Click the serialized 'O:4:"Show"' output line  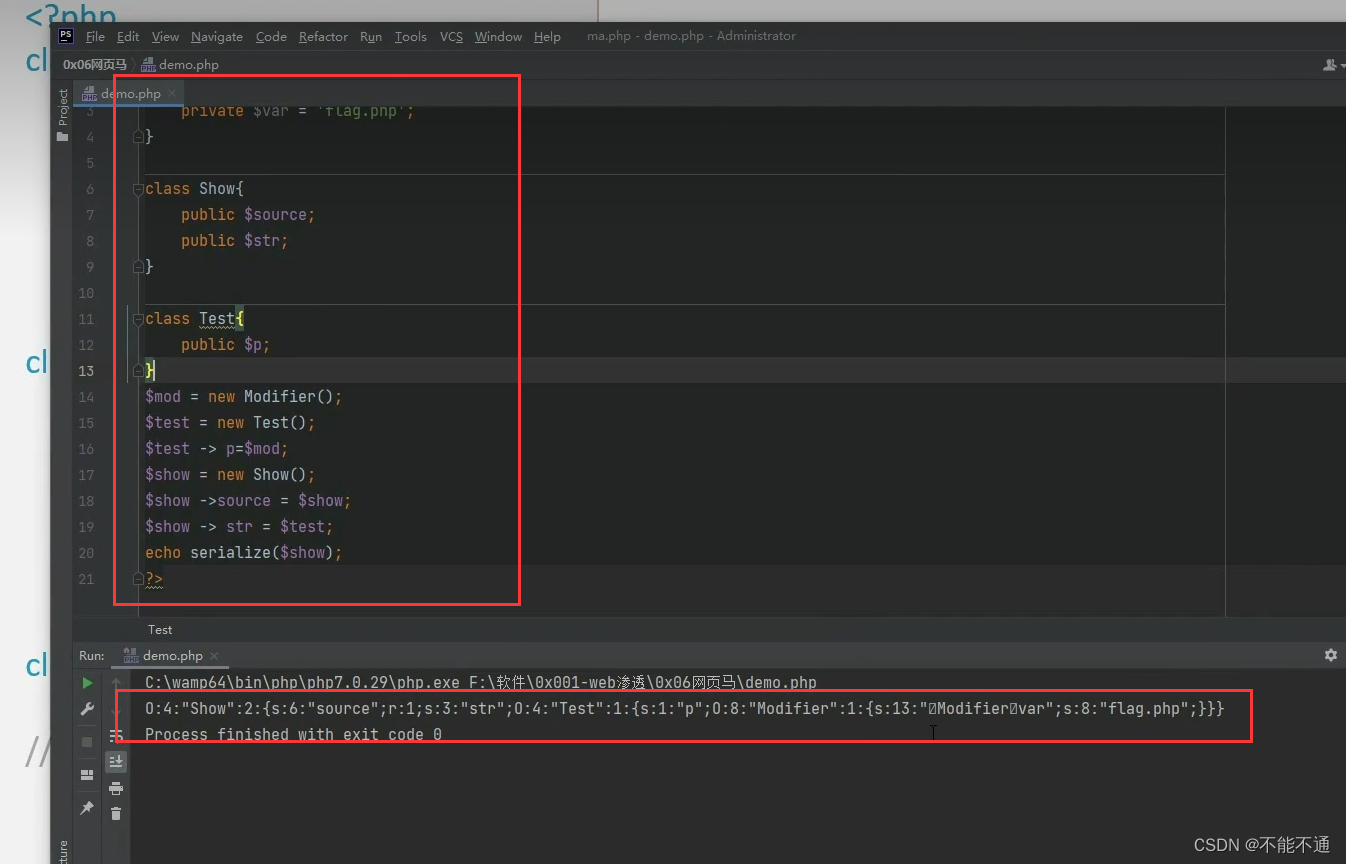(x=684, y=709)
